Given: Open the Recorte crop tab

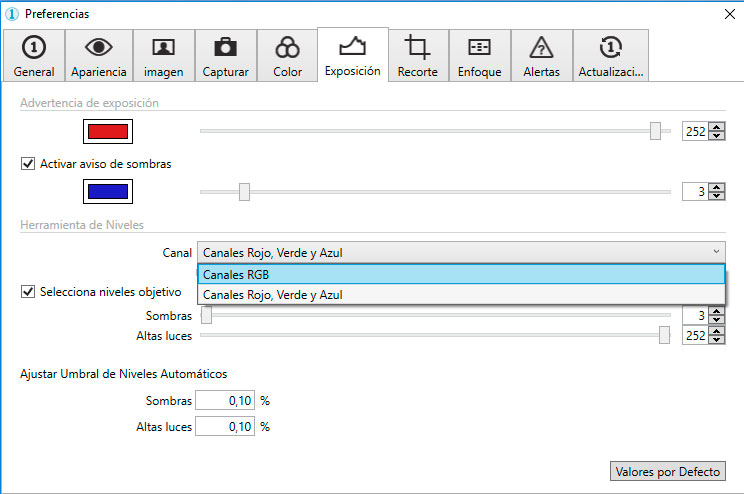Looking at the screenshot, I should (x=417, y=57).
